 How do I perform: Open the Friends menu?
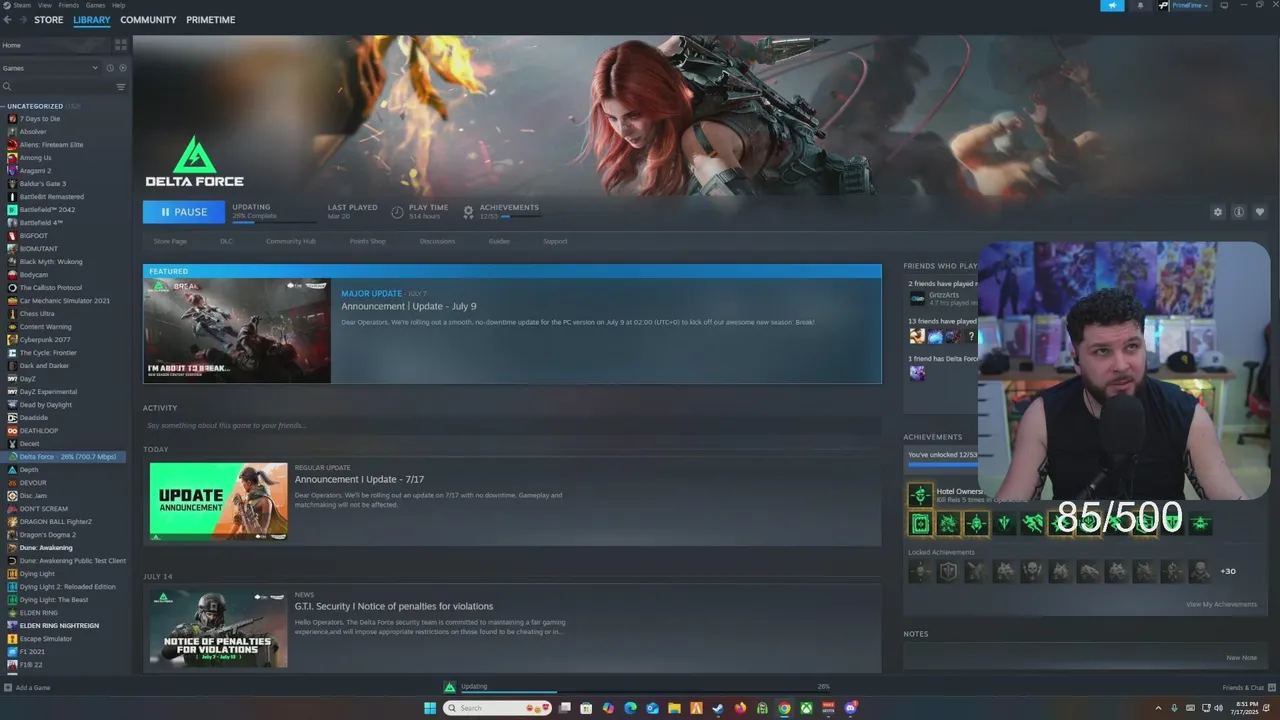[68, 5]
